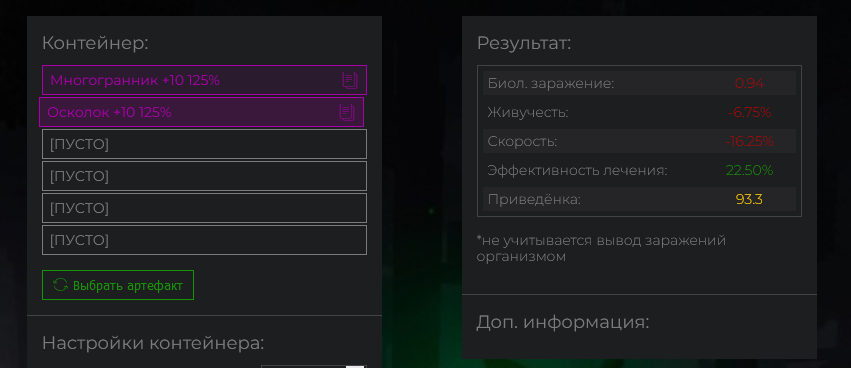Image resolution: width=851 pixels, height=368 pixels.
Task: Click the Выбрать артефакт button label
Action: (x=128, y=285)
